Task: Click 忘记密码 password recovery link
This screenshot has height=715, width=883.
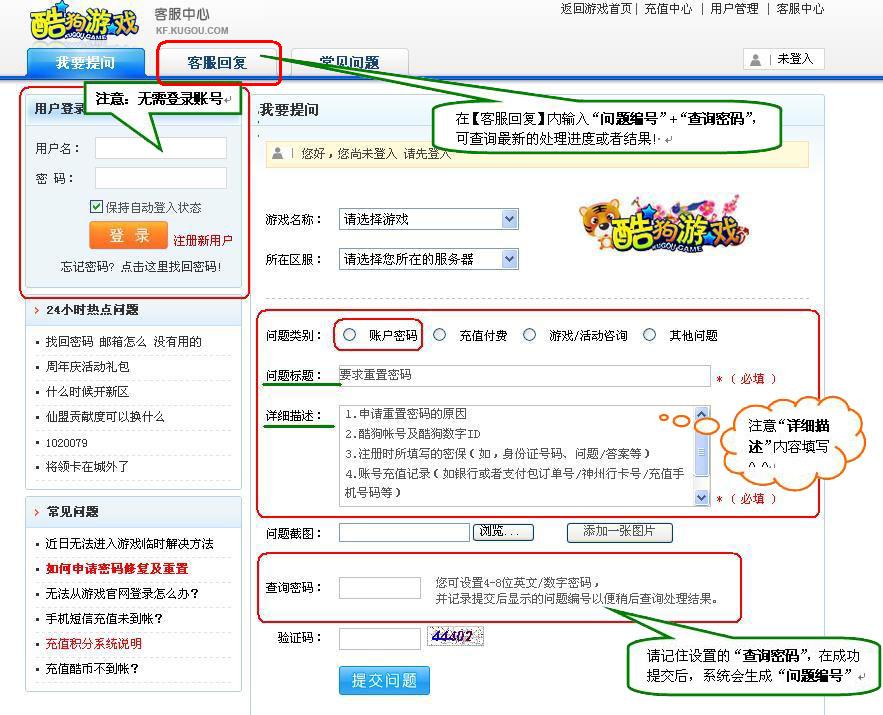Action: point(141,267)
